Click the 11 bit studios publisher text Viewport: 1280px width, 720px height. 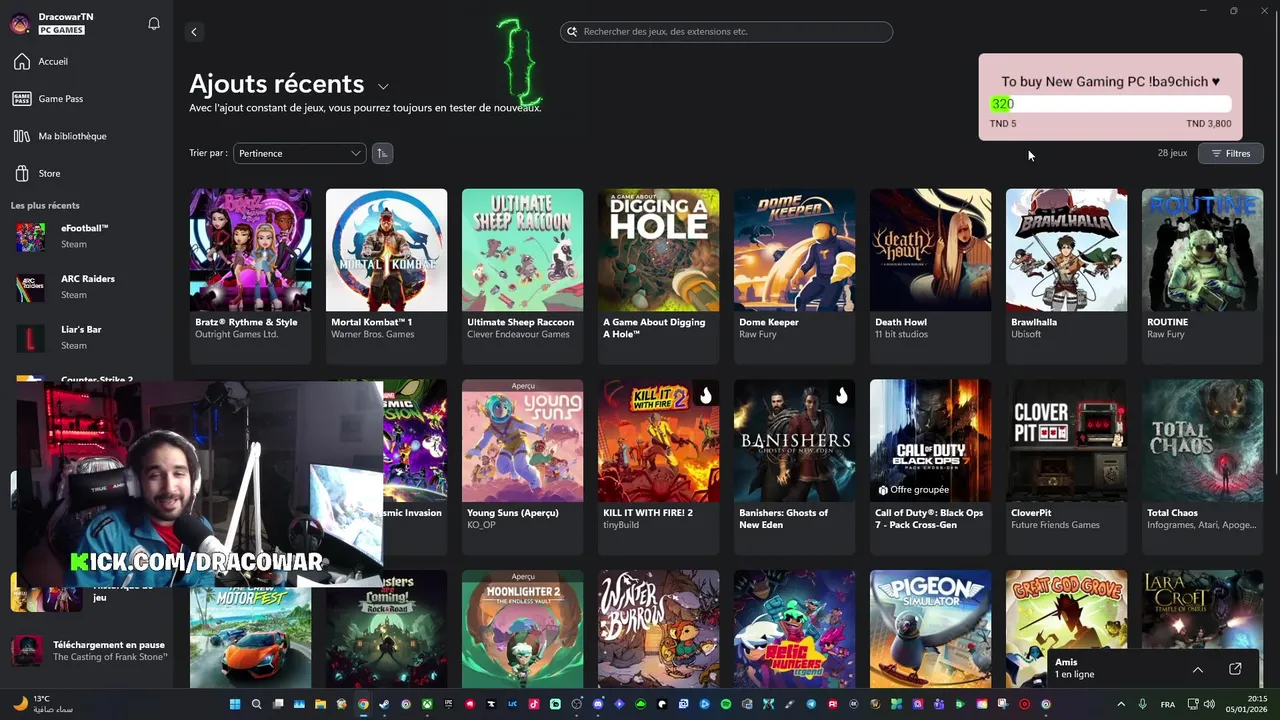(x=901, y=334)
